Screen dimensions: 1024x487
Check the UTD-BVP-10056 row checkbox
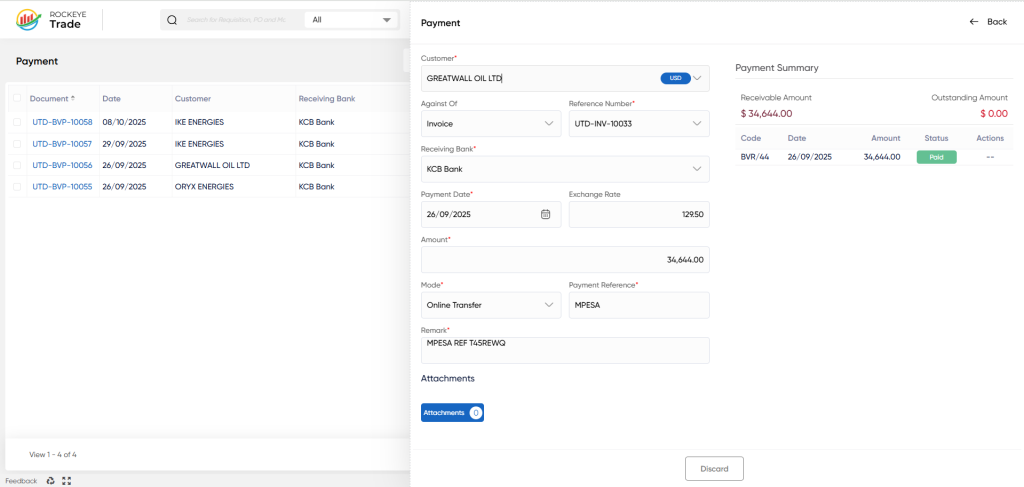[17, 165]
